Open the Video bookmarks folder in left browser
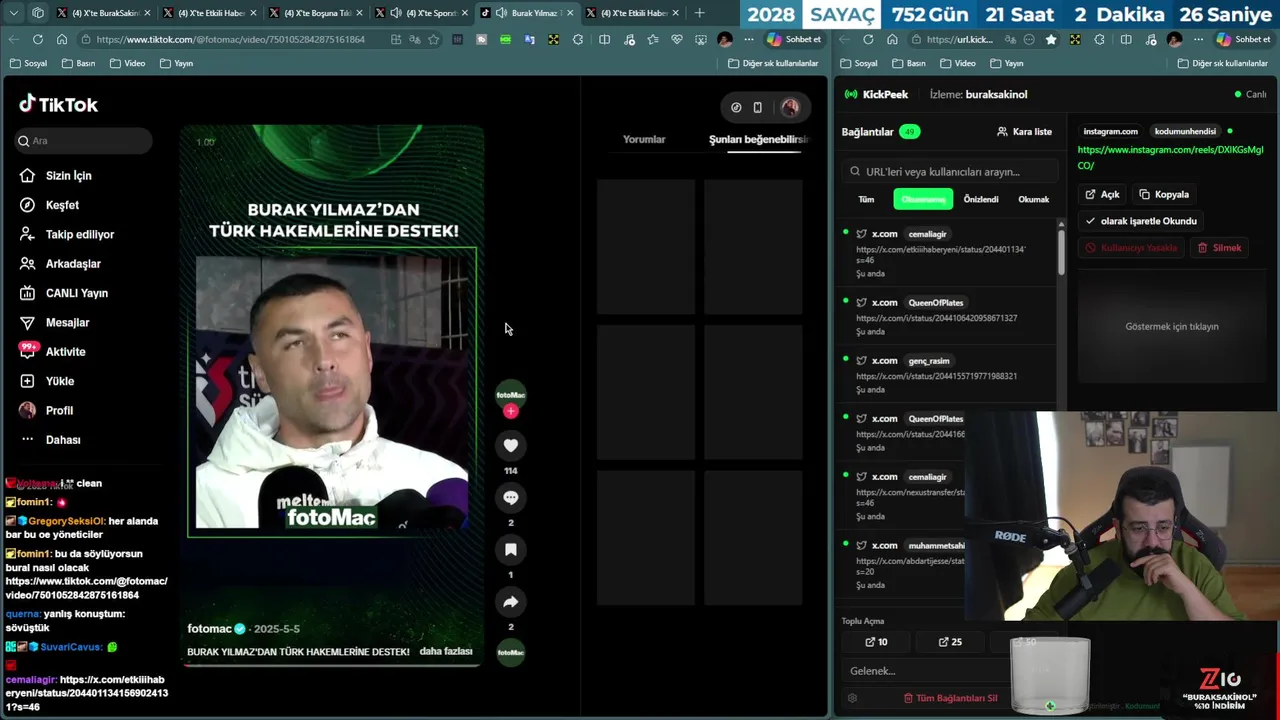 tap(127, 63)
